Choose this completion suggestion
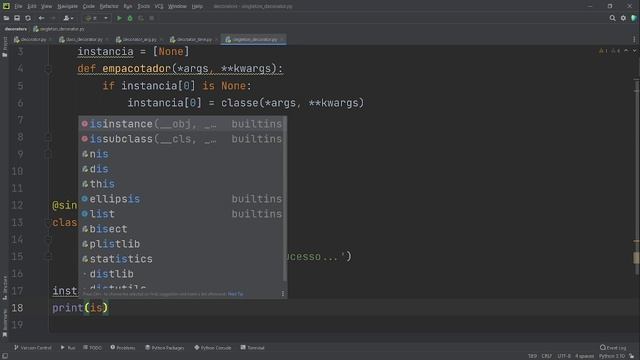The height and width of the screenshot is (360, 640). (182, 184)
